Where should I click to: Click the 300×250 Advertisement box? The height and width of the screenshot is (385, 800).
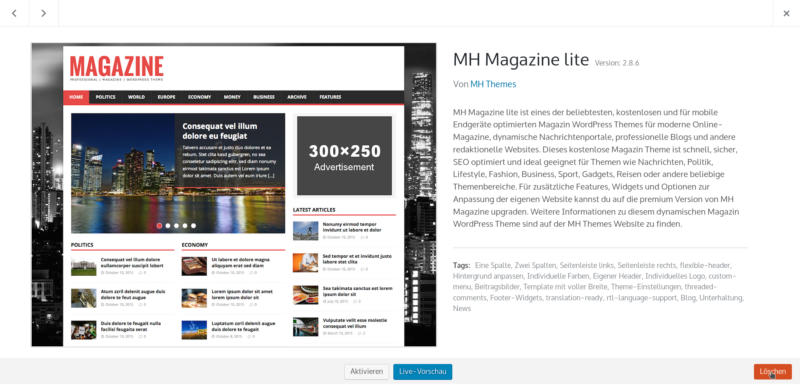pos(344,156)
